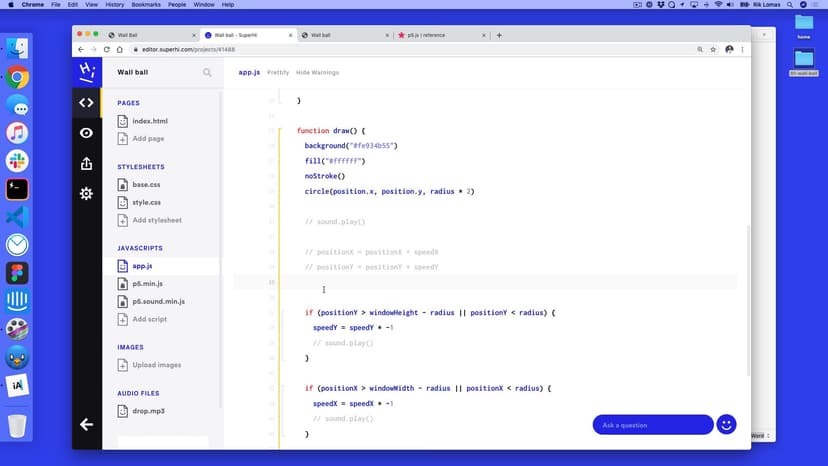Click the search icon beside Wall ball
The width and height of the screenshot is (828, 466).
point(207,72)
